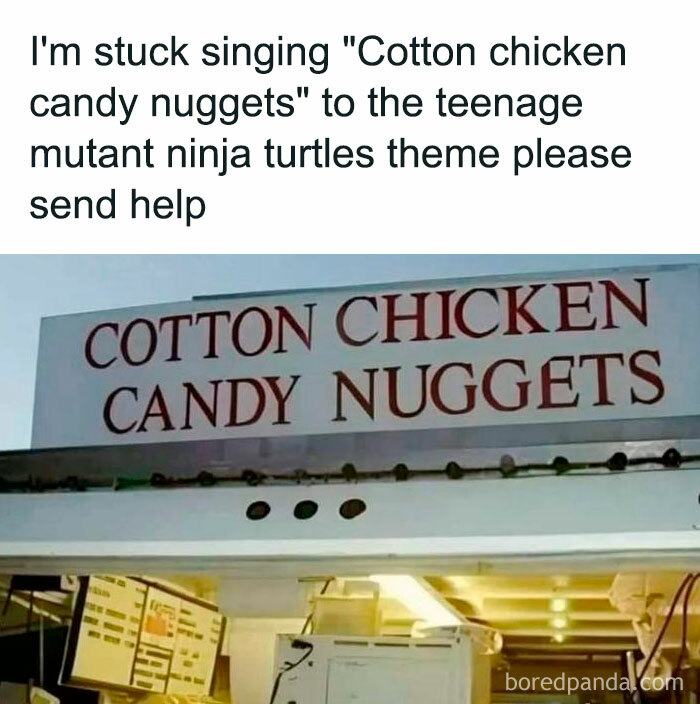Click the word NUGGETS on the sign
The height and width of the screenshot is (704, 700).
[498, 387]
